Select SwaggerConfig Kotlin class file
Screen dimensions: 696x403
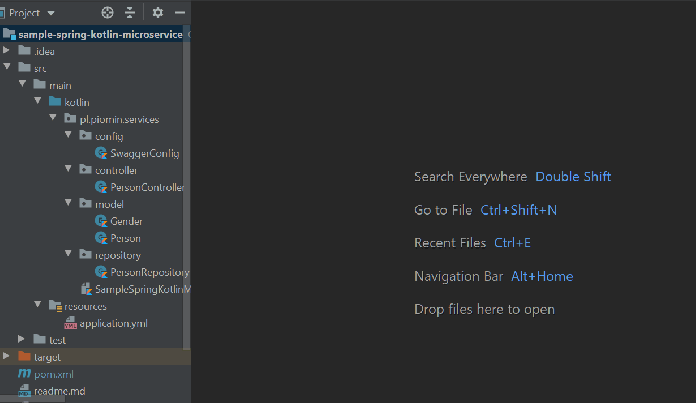[x=144, y=153]
